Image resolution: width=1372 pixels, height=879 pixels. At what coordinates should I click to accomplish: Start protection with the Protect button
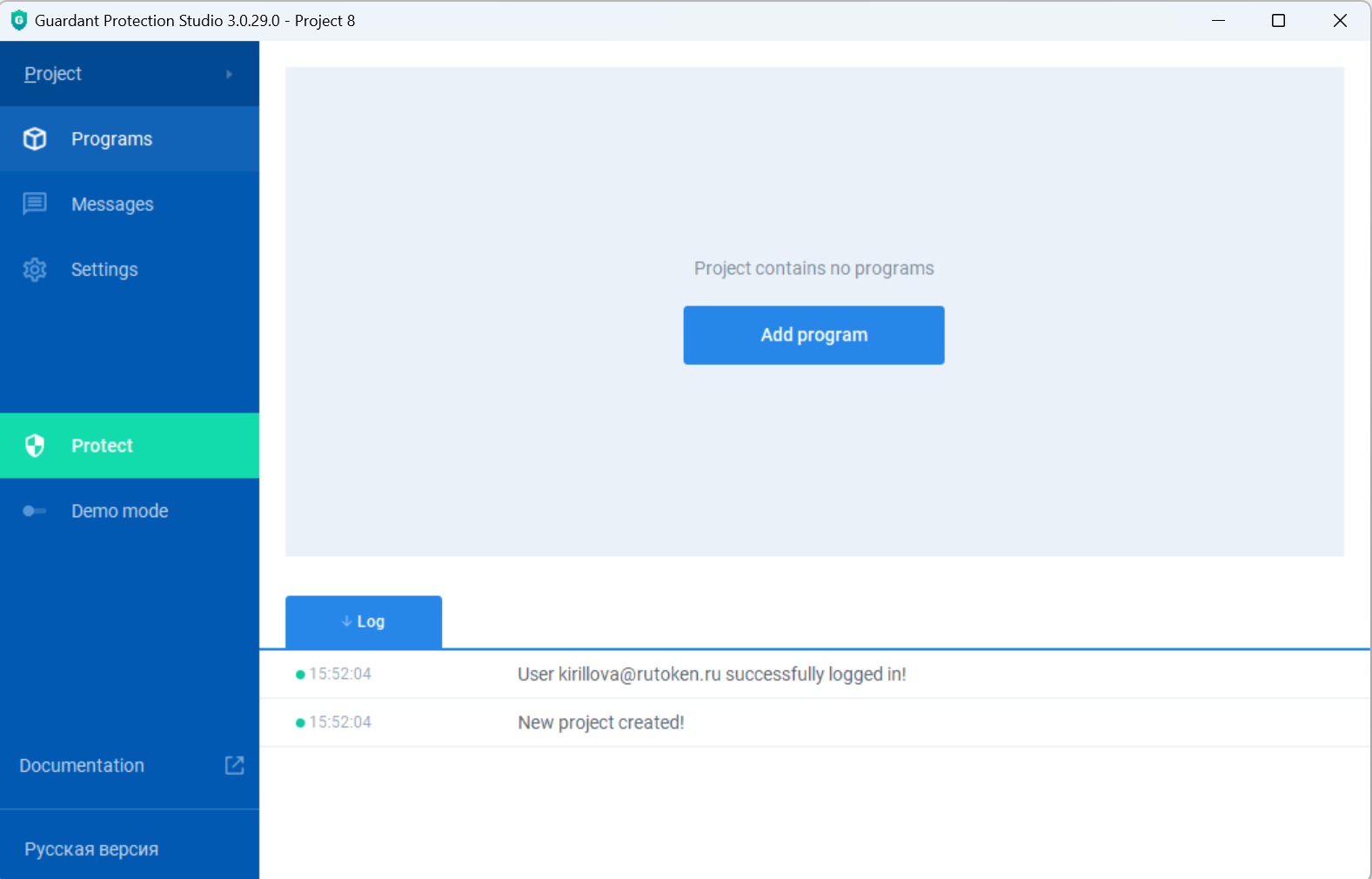[102, 446]
